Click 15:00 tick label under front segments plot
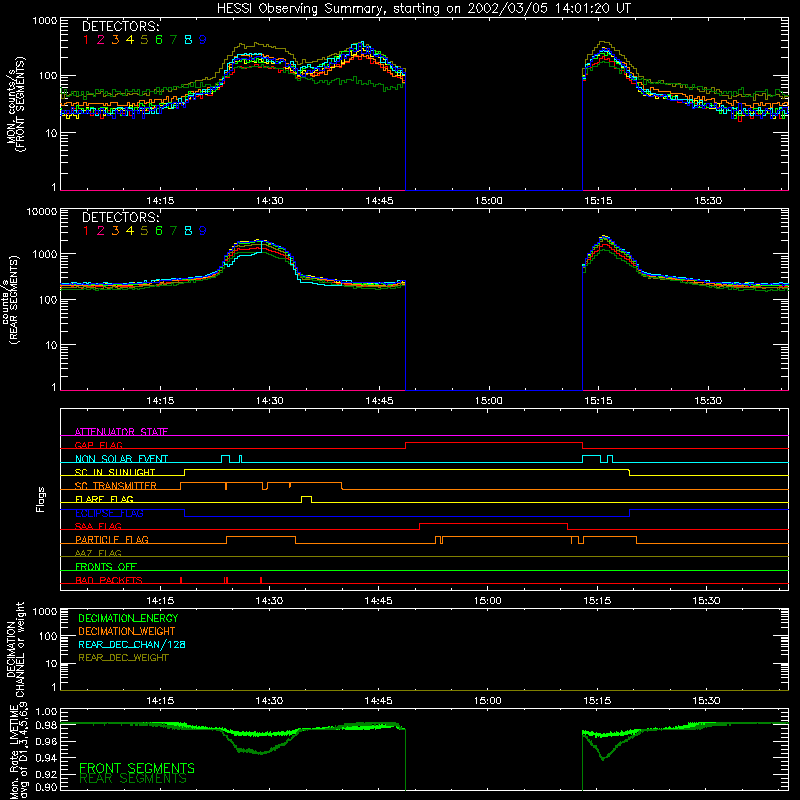 click(x=489, y=201)
